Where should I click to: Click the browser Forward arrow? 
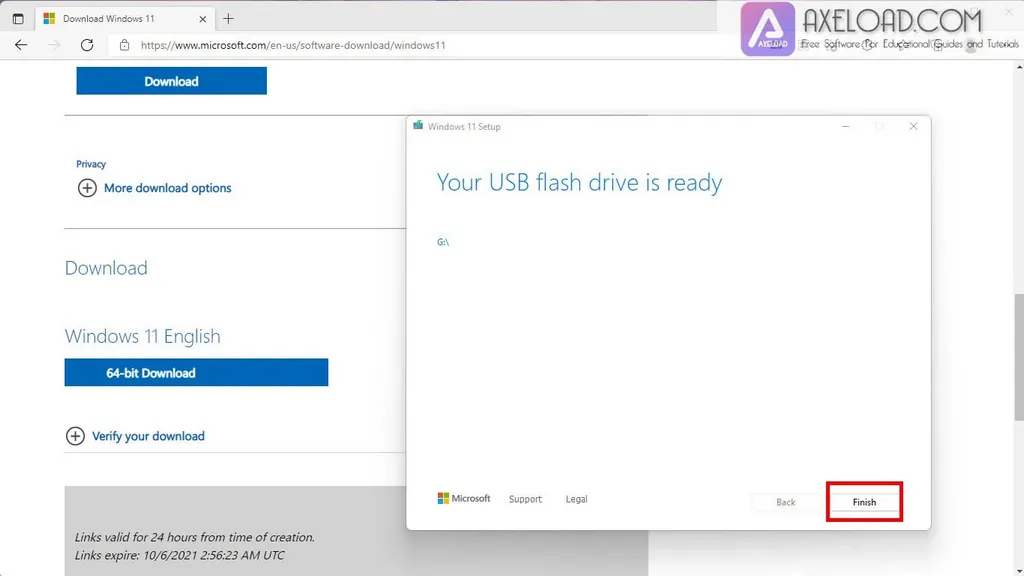54,45
